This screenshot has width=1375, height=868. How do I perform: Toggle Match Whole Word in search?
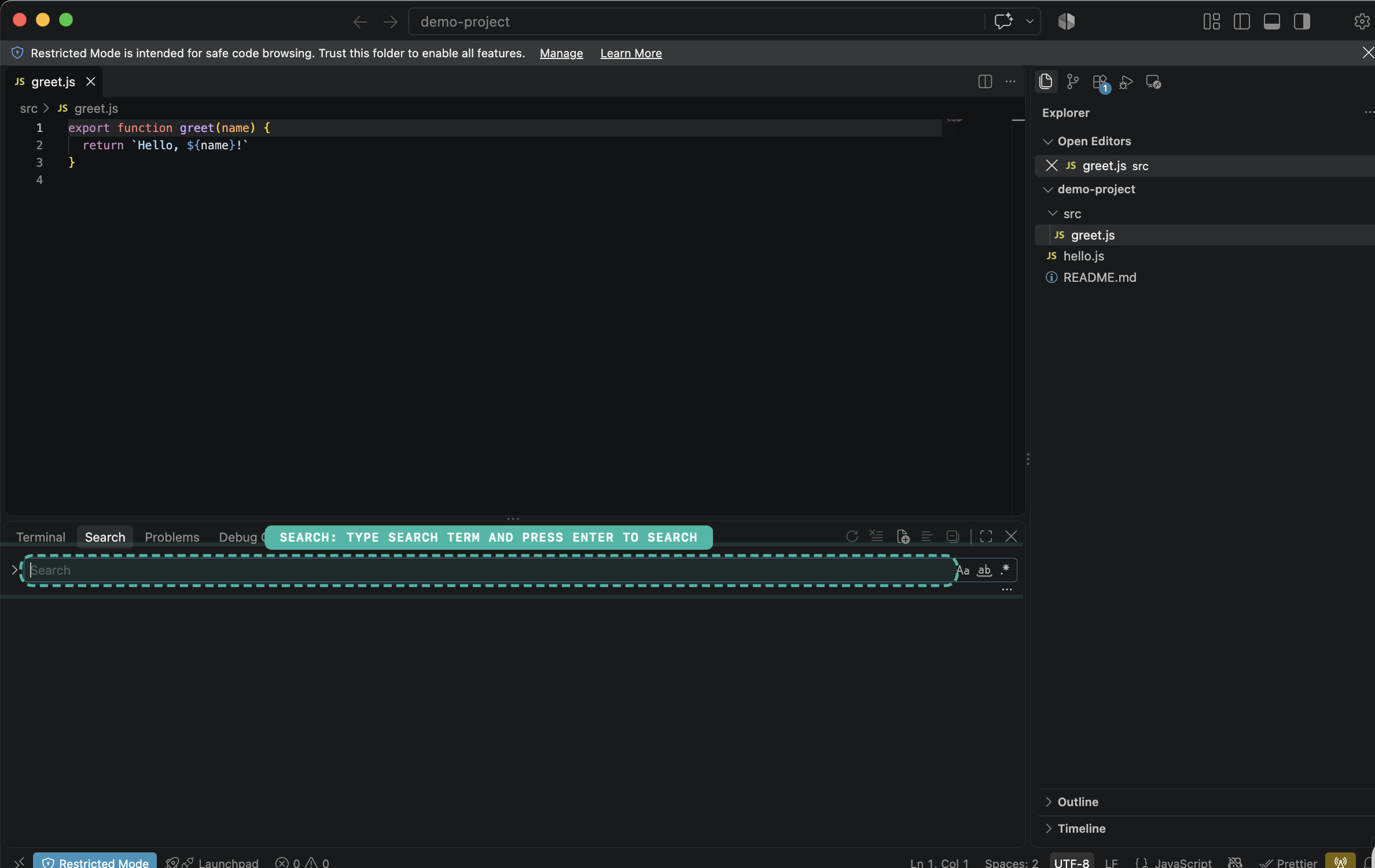coord(984,570)
